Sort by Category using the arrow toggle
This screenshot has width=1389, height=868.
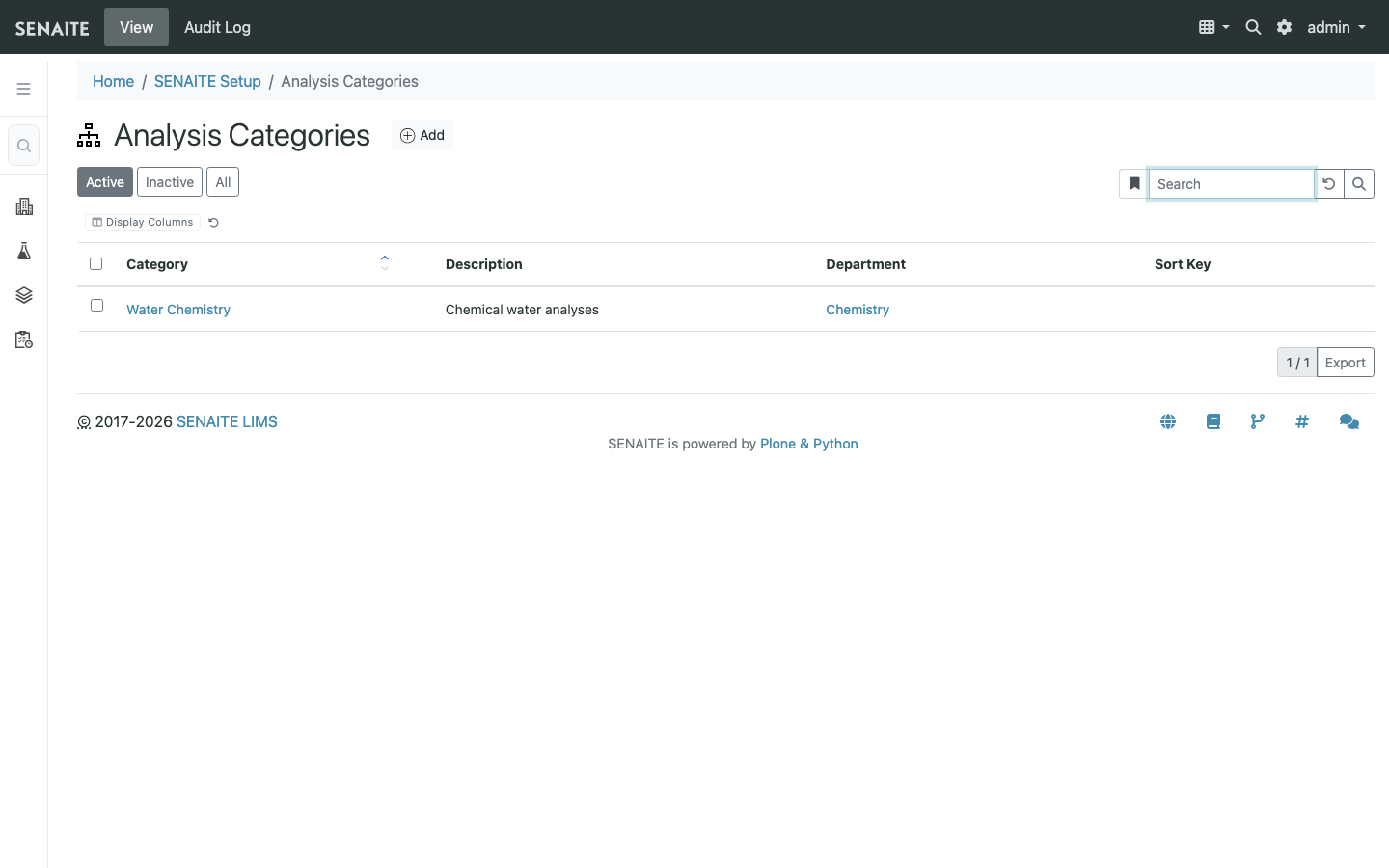(385, 262)
